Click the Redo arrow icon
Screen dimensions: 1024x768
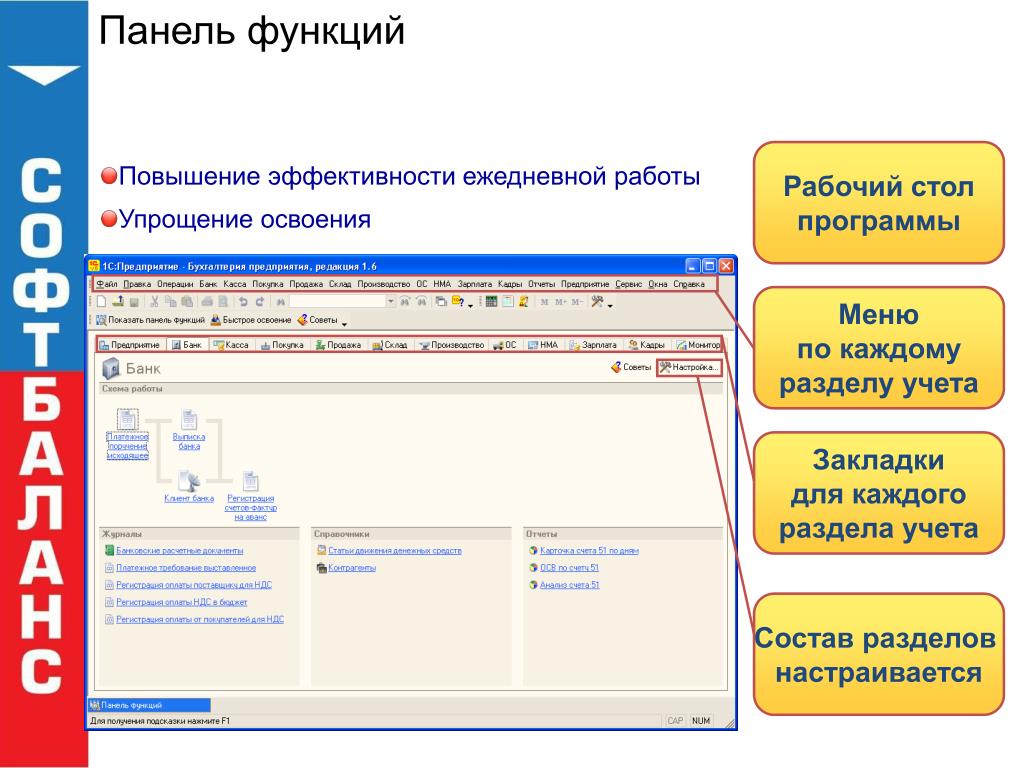coord(259,302)
